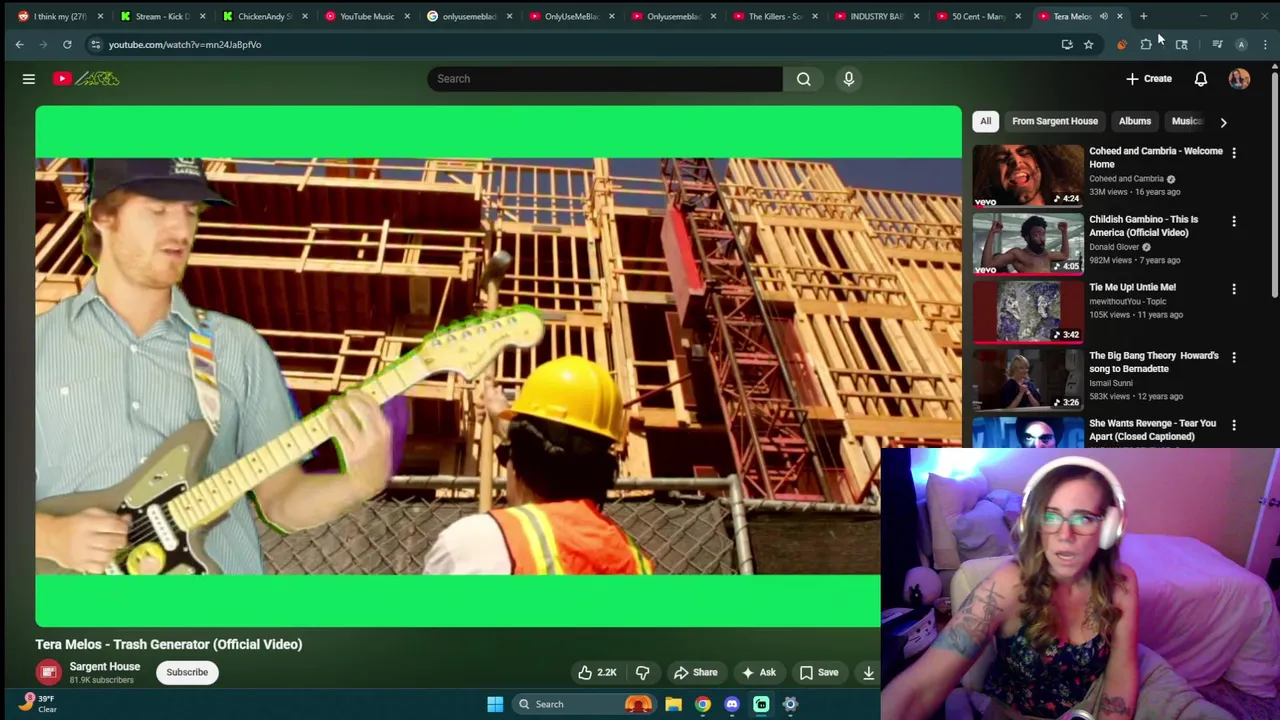
Task: Open File Explorer from the taskbar
Action: 674,704
